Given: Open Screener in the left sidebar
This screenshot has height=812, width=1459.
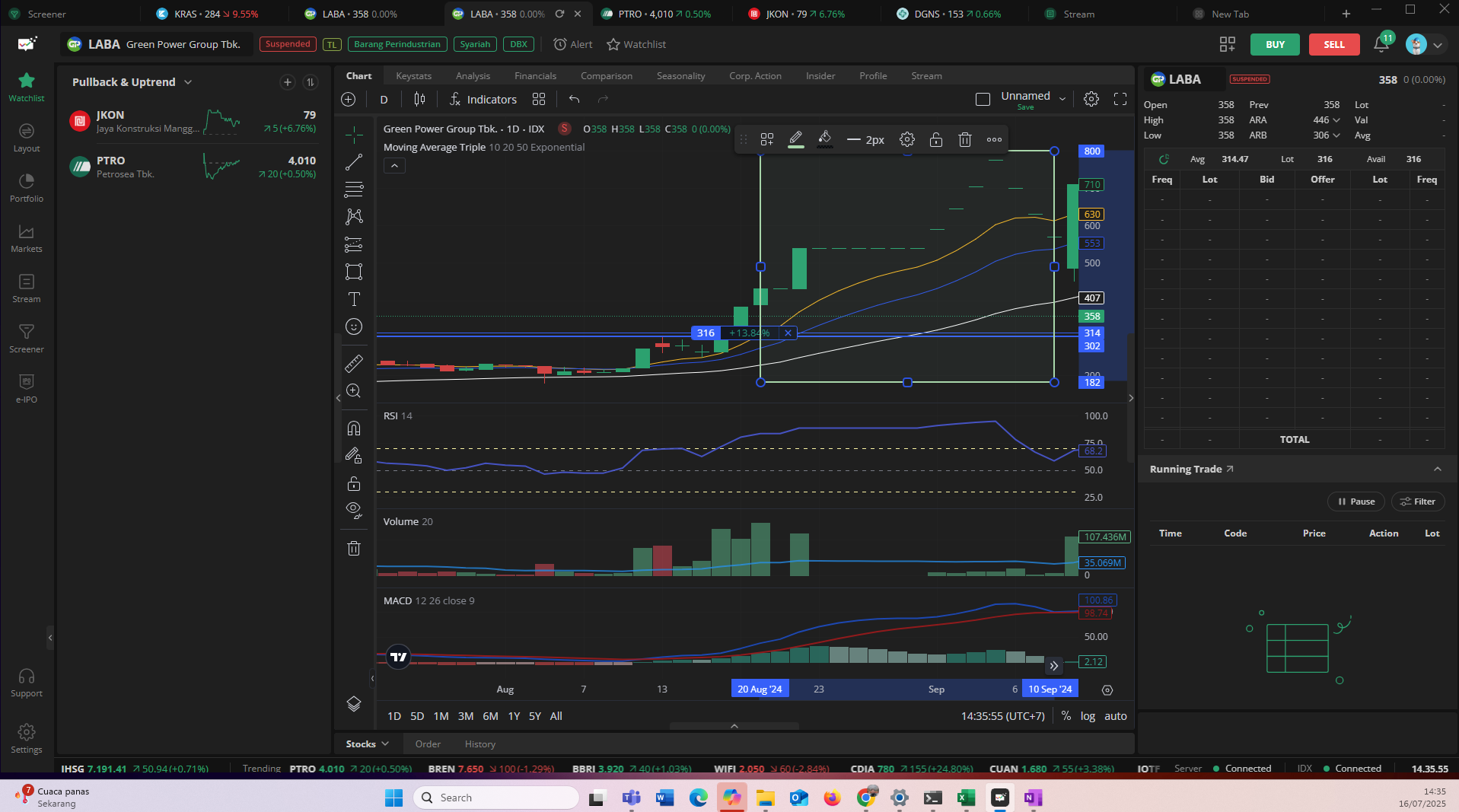Looking at the screenshot, I should point(27,338).
